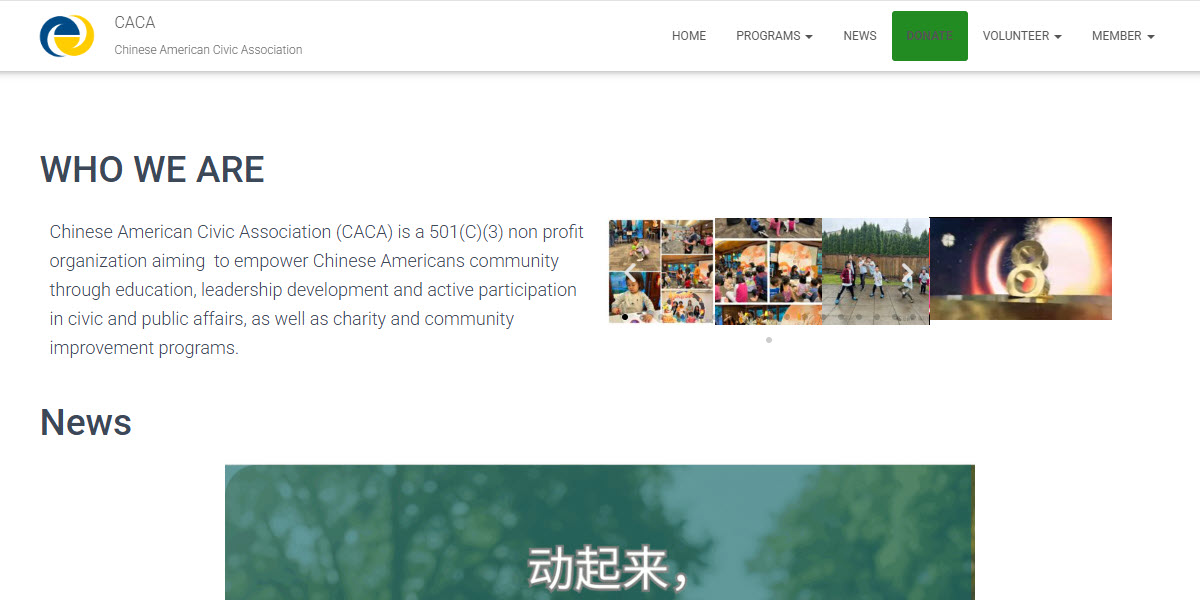
Task: Click the golden number 8 video thumbnail
Action: tap(1020, 268)
